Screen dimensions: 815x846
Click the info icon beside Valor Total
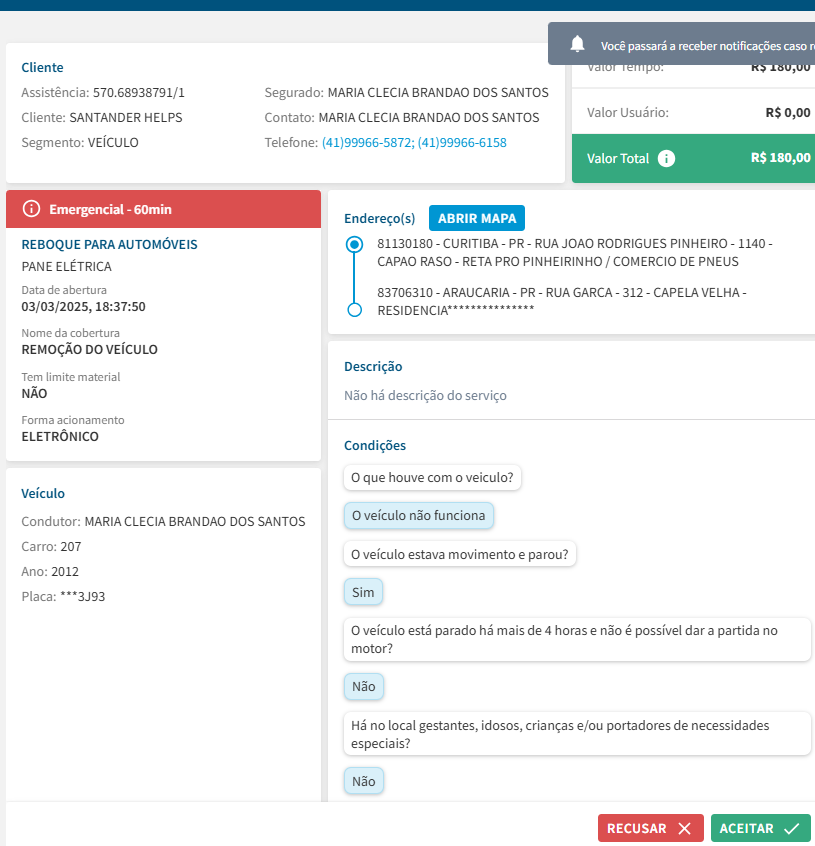tap(667, 158)
